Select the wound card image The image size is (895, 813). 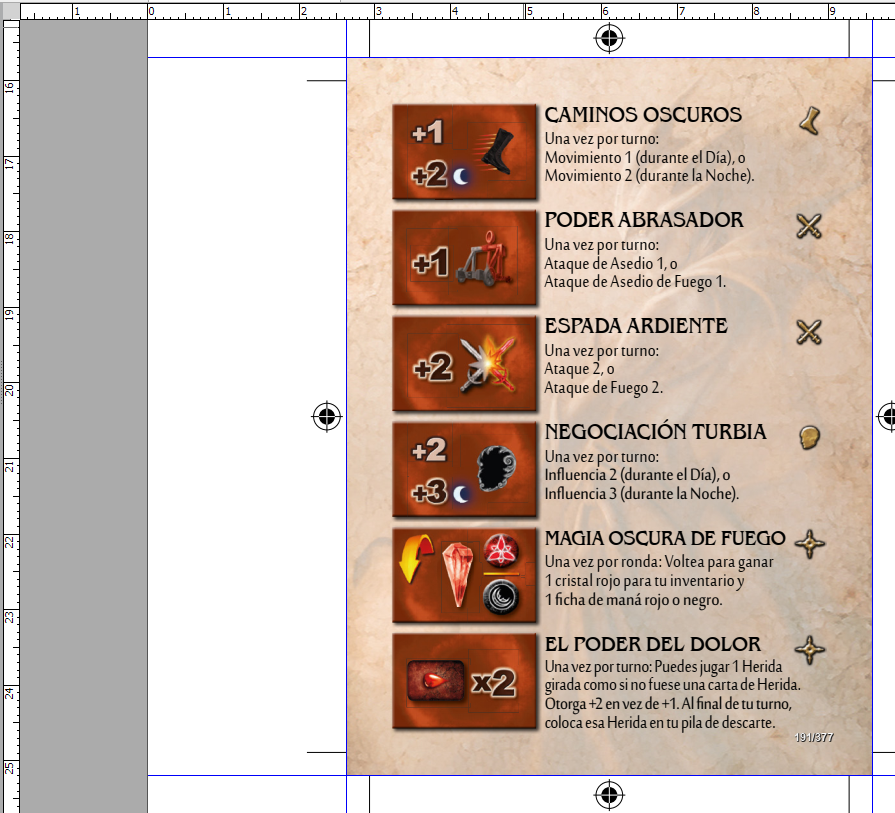(x=435, y=680)
